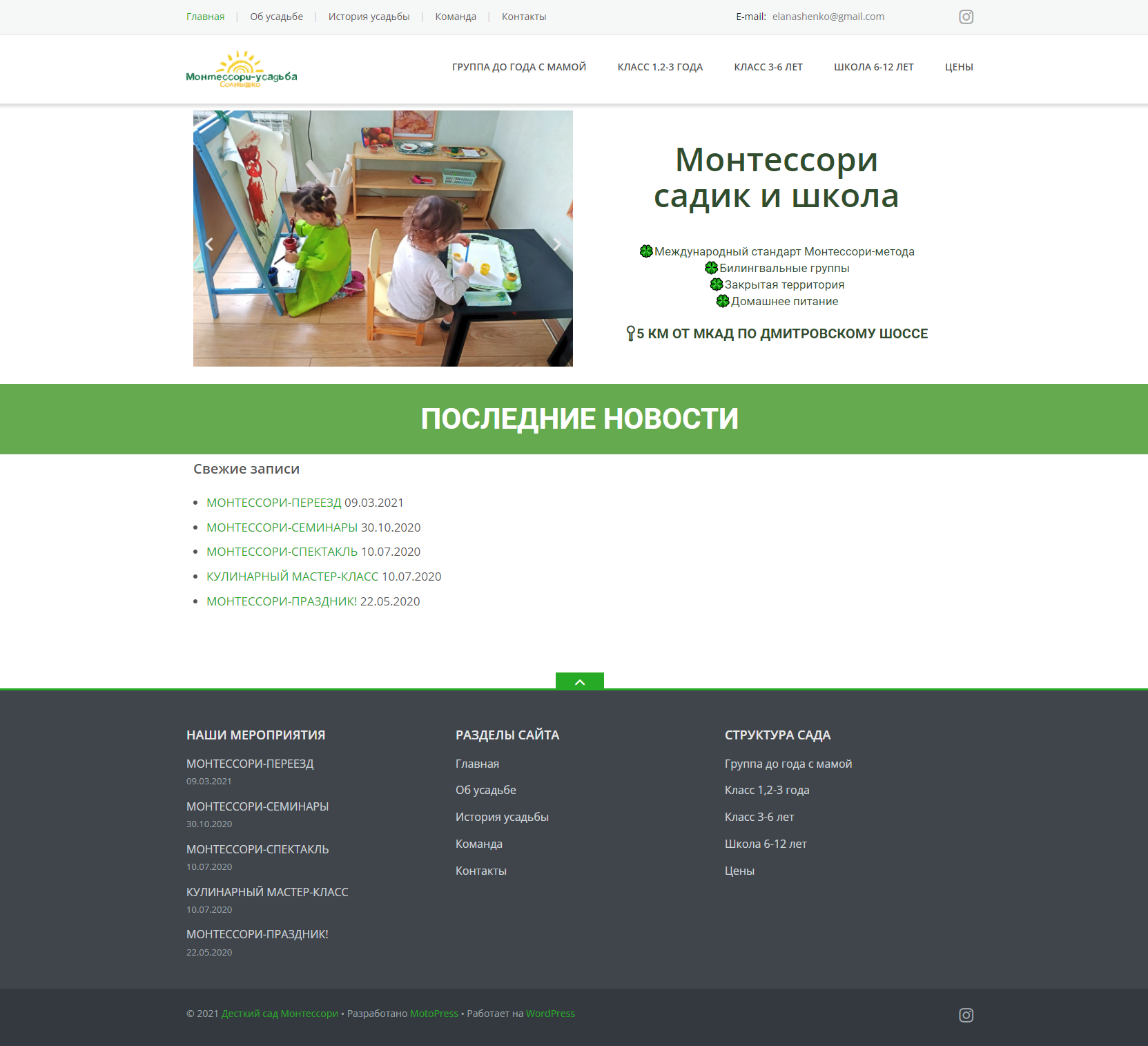Screen dimensions: 1148x1046
Task: Click the location pin icon near МКАД text
Action: (630, 333)
